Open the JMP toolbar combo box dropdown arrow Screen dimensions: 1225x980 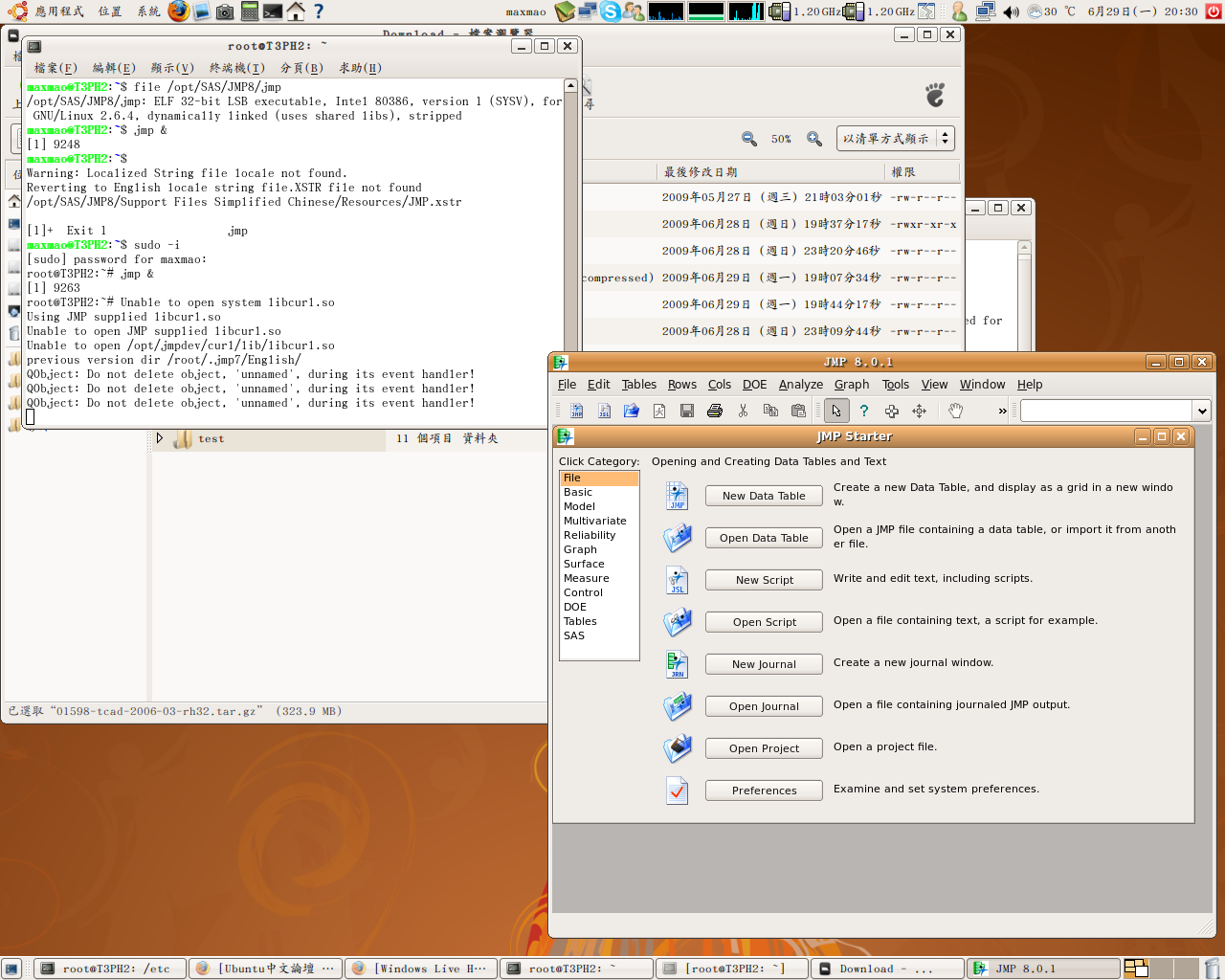click(x=1202, y=411)
